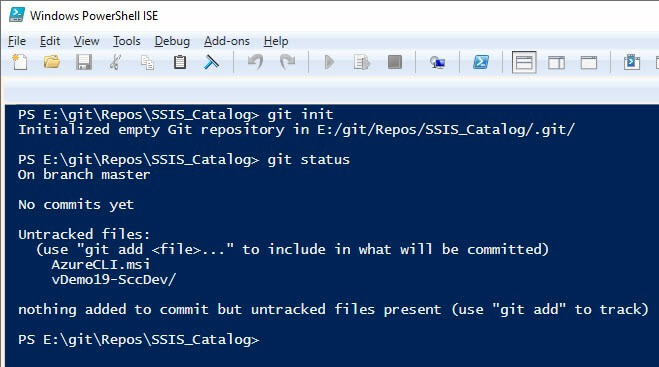Open the File menu

click(x=17, y=41)
